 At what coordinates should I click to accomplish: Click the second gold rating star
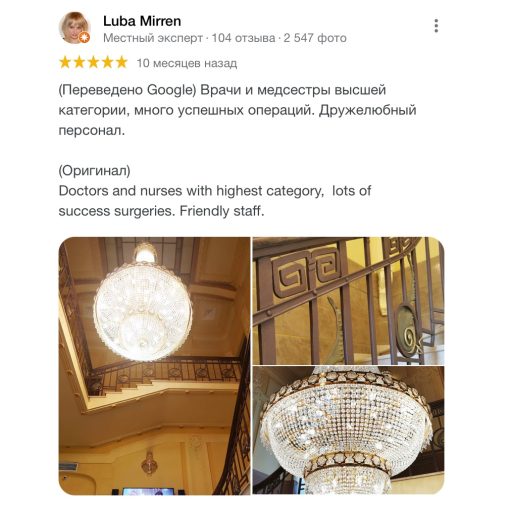79,62
